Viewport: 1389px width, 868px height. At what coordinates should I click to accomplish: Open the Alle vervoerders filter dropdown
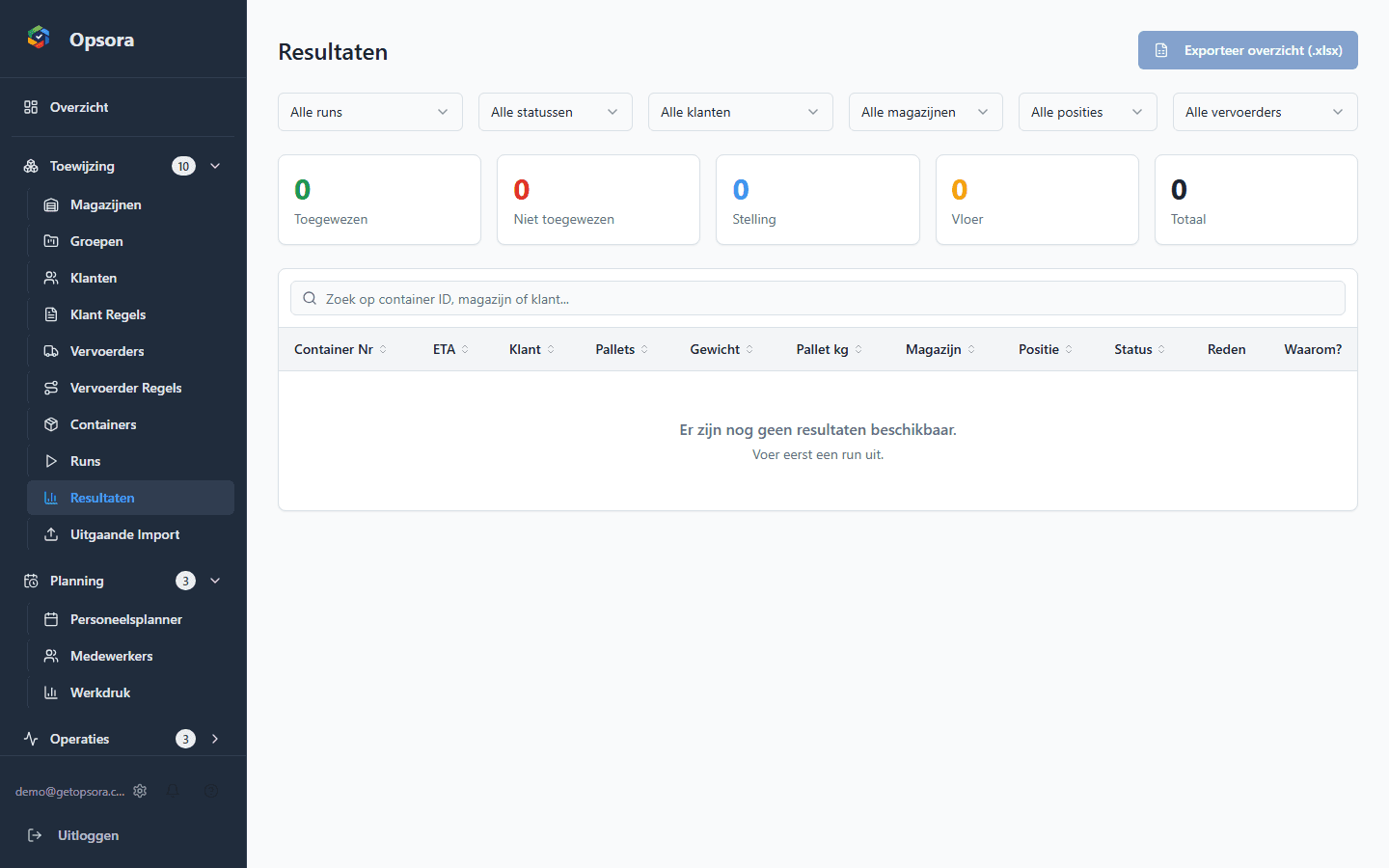[1265, 112]
